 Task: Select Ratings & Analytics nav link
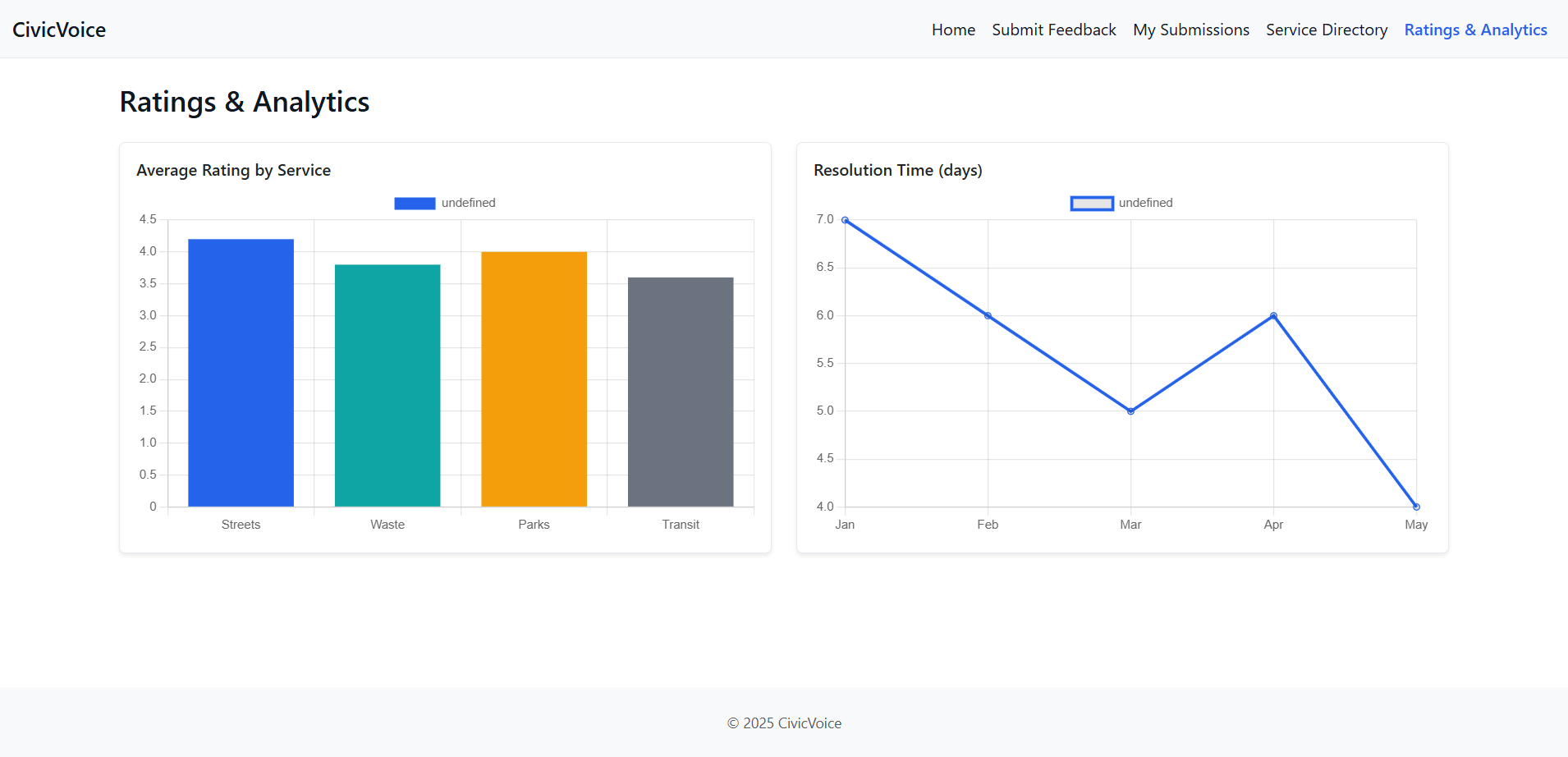point(1475,30)
